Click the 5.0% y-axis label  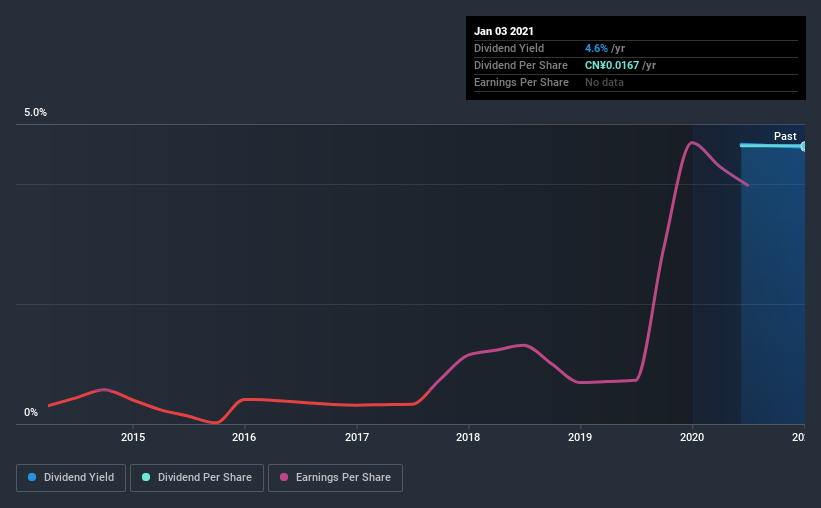pyautogui.click(x=35, y=112)
